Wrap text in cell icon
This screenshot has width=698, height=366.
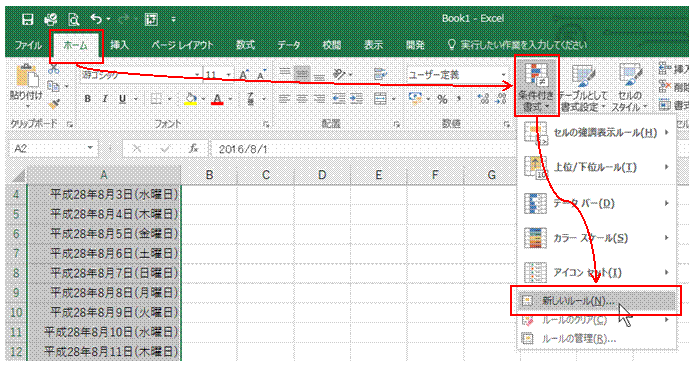click(380, 74)
